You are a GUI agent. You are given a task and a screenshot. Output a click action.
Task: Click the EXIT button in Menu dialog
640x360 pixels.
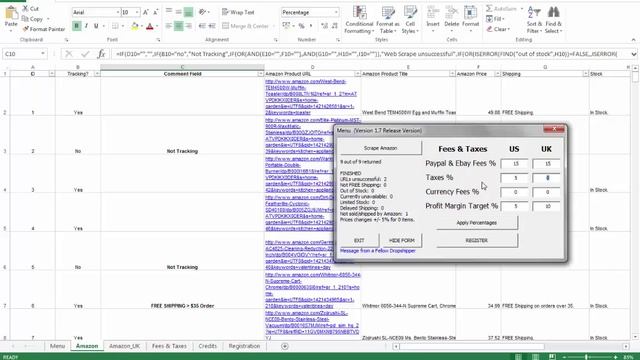359,240
